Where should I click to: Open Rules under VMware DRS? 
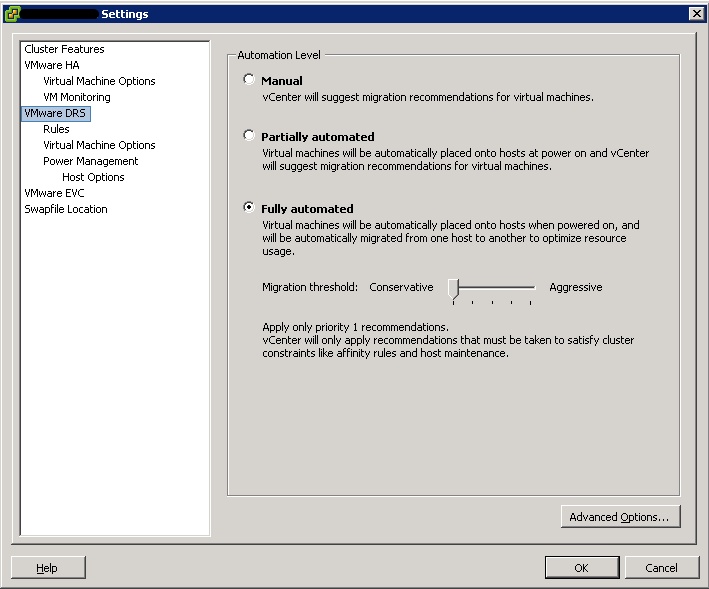coord(56,129)
